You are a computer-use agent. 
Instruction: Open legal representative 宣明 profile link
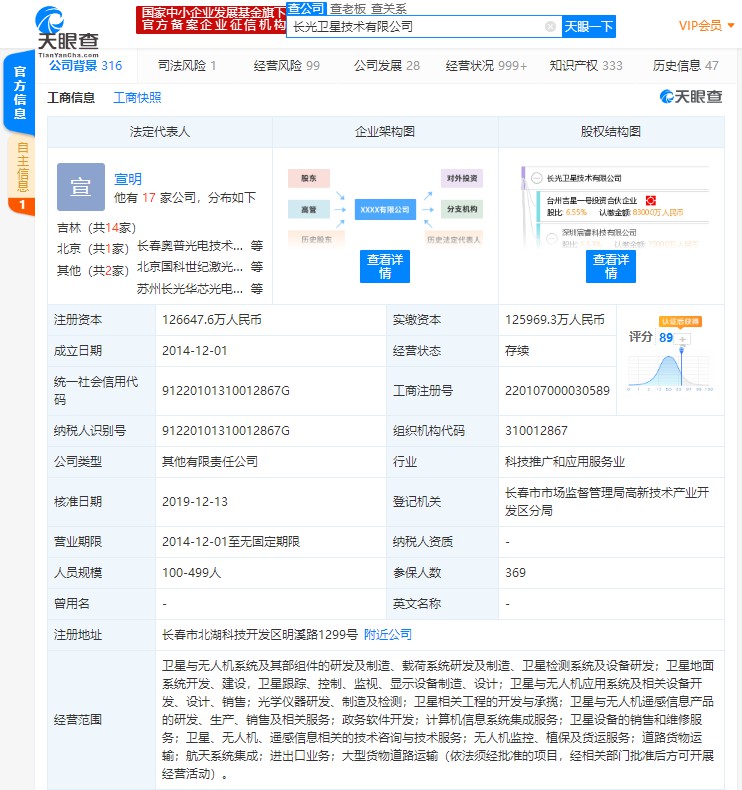coord(128,179)
